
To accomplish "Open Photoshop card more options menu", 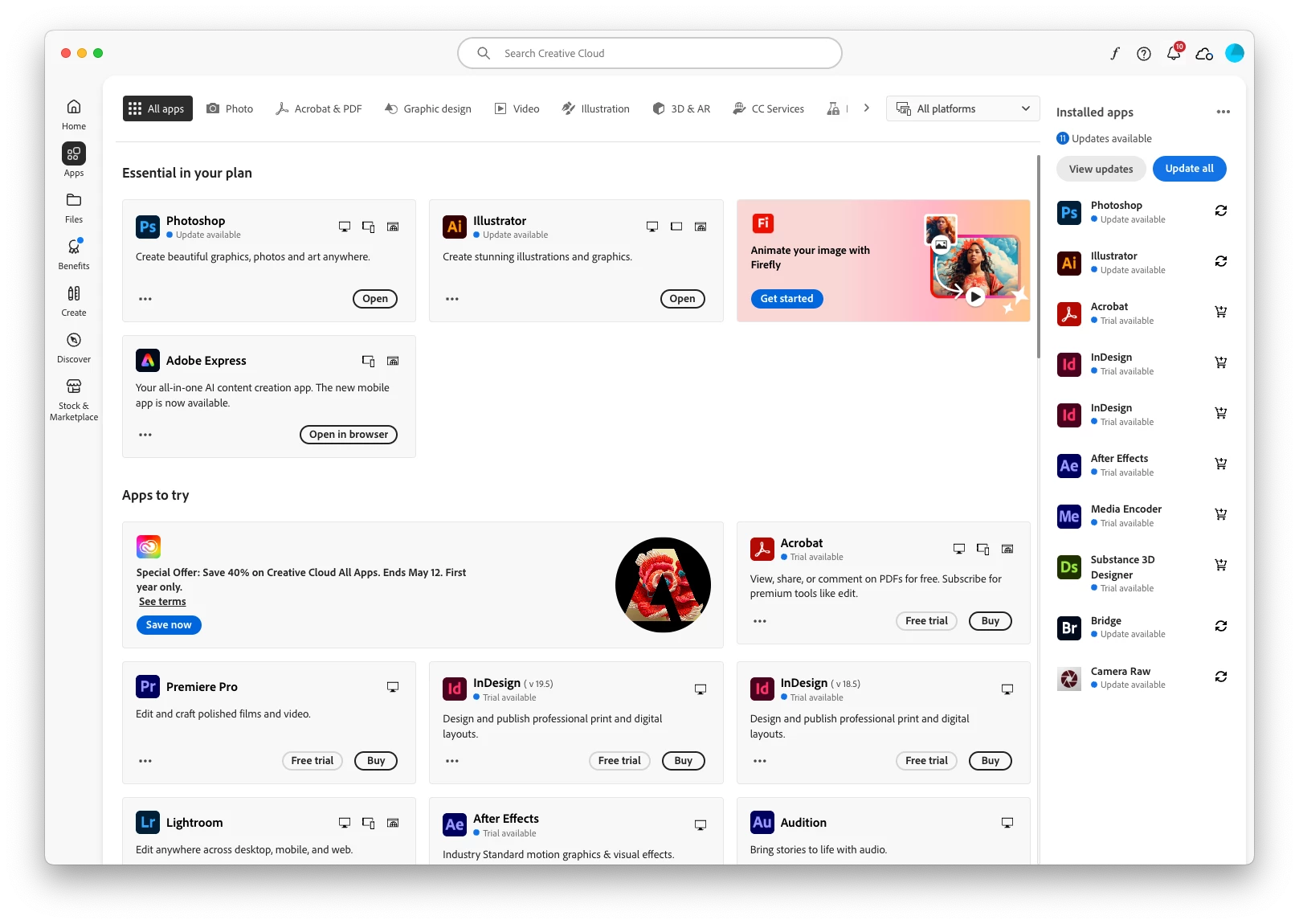I will coord(145,299).
